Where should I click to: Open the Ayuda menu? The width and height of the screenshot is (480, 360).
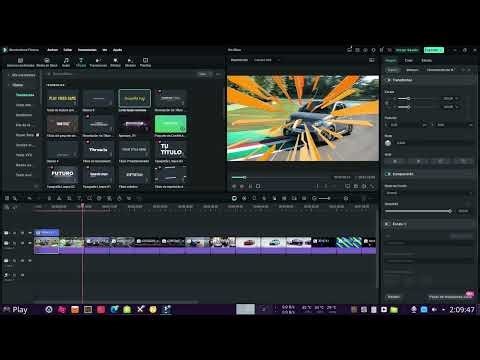tap(117, 50)
